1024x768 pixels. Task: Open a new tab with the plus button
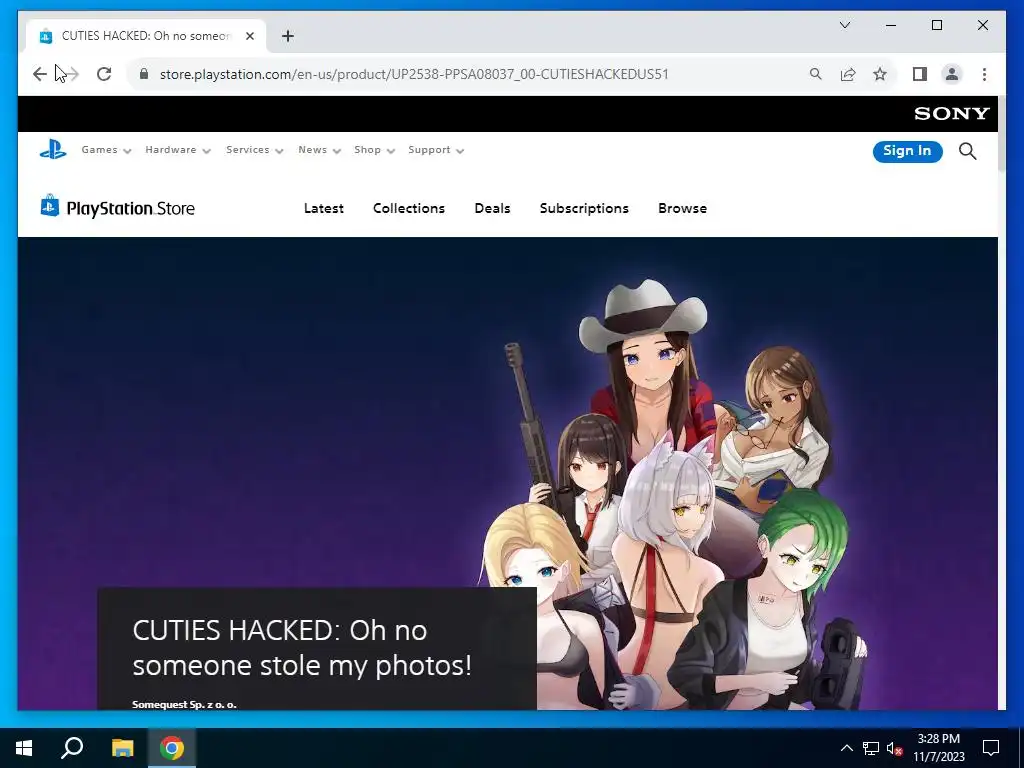[288, 36]
